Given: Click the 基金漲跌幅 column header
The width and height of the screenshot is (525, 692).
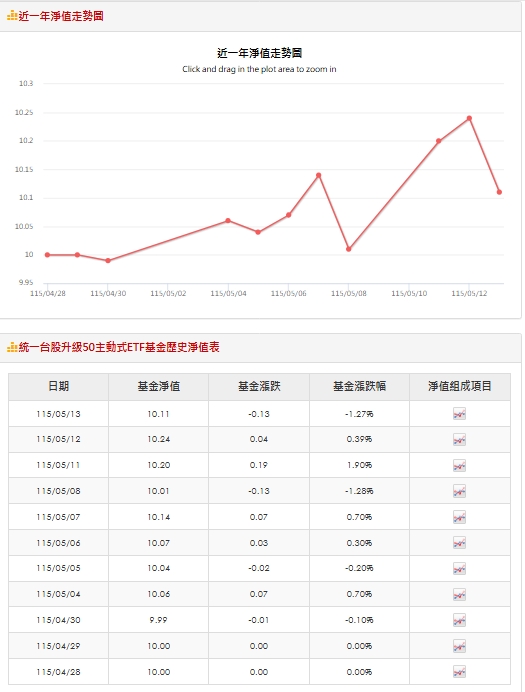Looking at the screenshot, I should coord(359,387).
